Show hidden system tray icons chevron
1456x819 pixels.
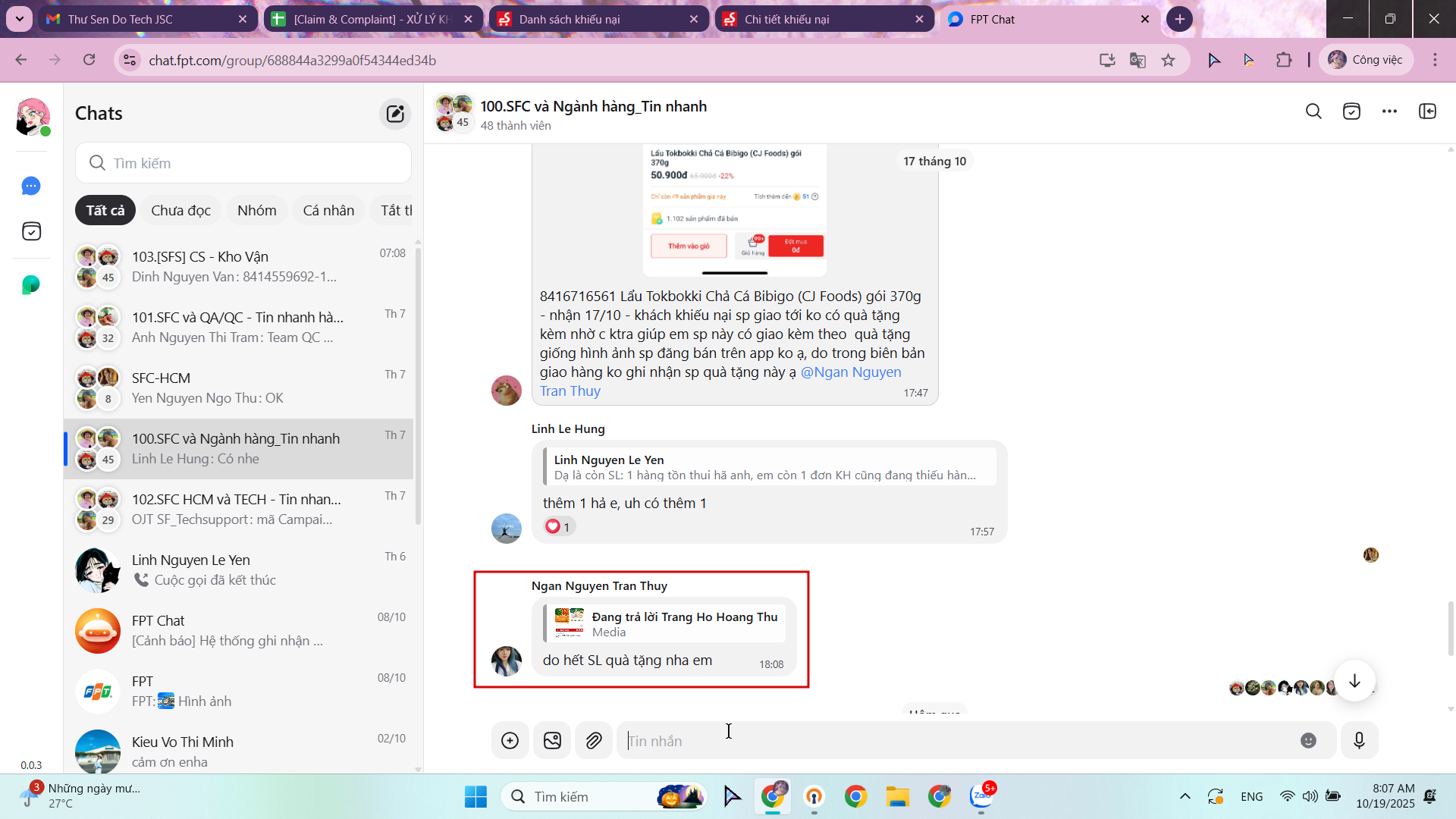[1185, 796]
